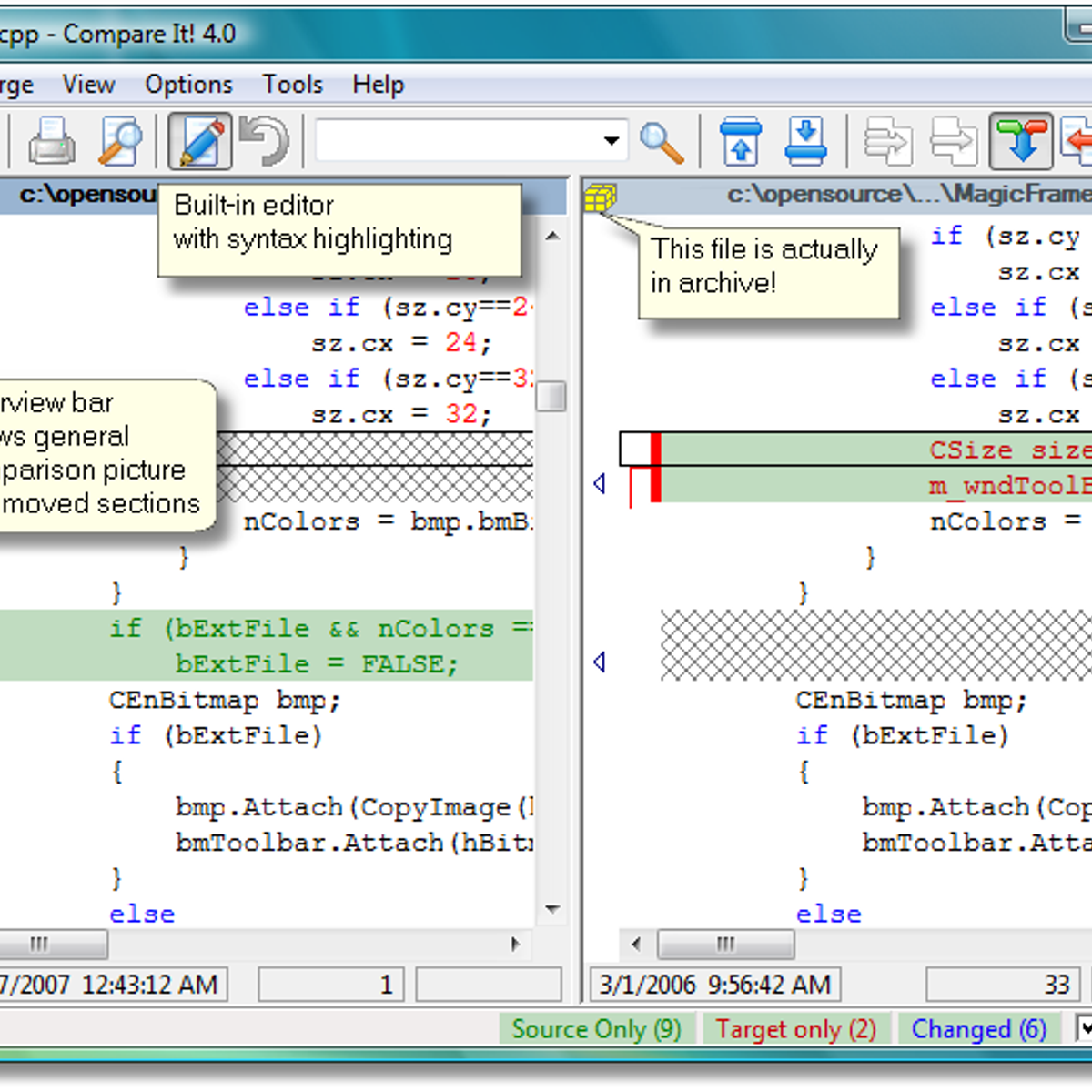Click the line number 33 field
Screen dimensions: 1092x1092
1003,985
